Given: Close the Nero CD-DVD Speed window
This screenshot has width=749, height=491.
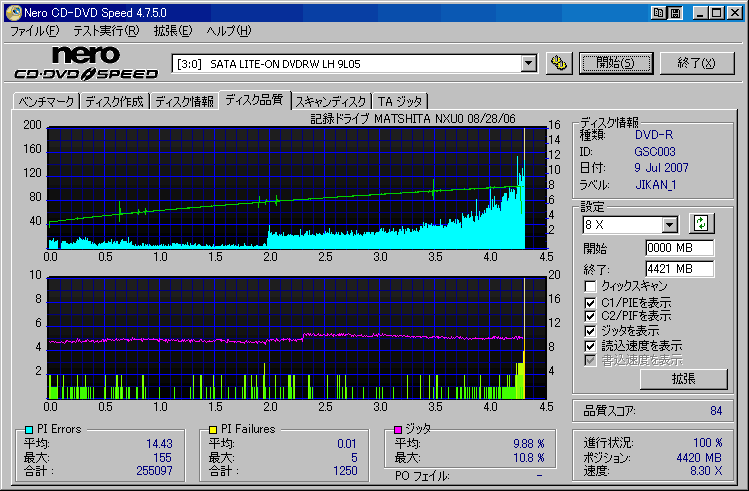Looking at the screenshot, I should 735,13.
